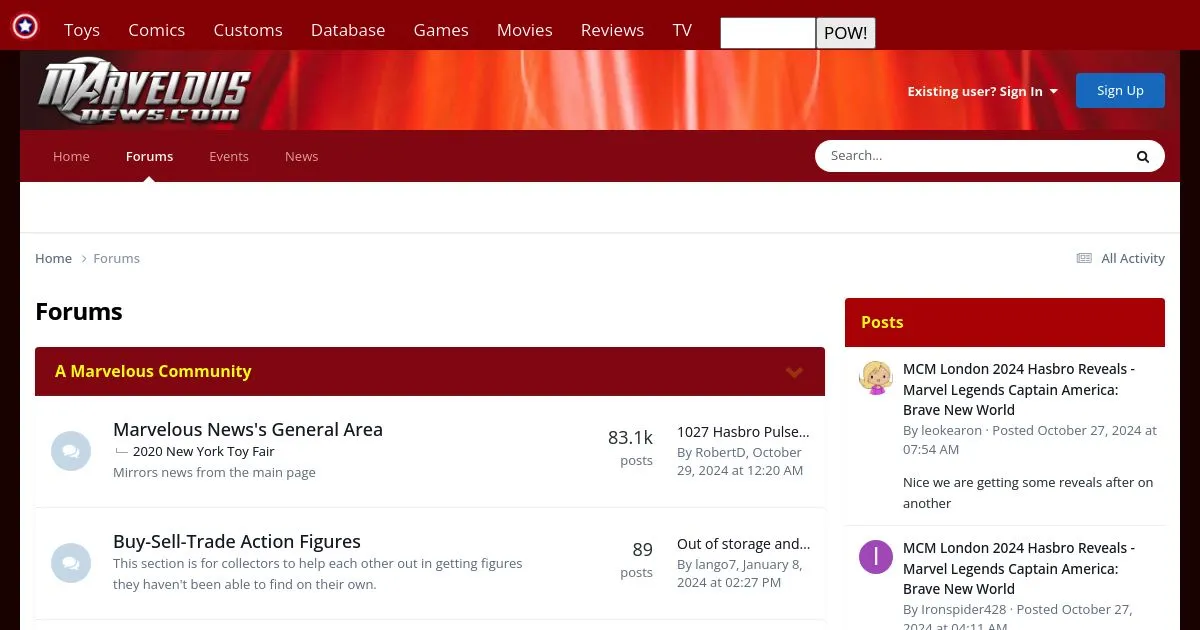1200x630 pixels.
Task: Click the 89 posts count
Action: click(637, 559)
